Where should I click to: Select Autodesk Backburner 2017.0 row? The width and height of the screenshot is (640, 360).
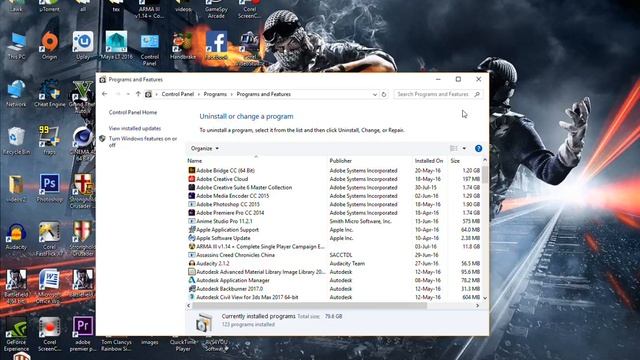[x=334, y=289]
